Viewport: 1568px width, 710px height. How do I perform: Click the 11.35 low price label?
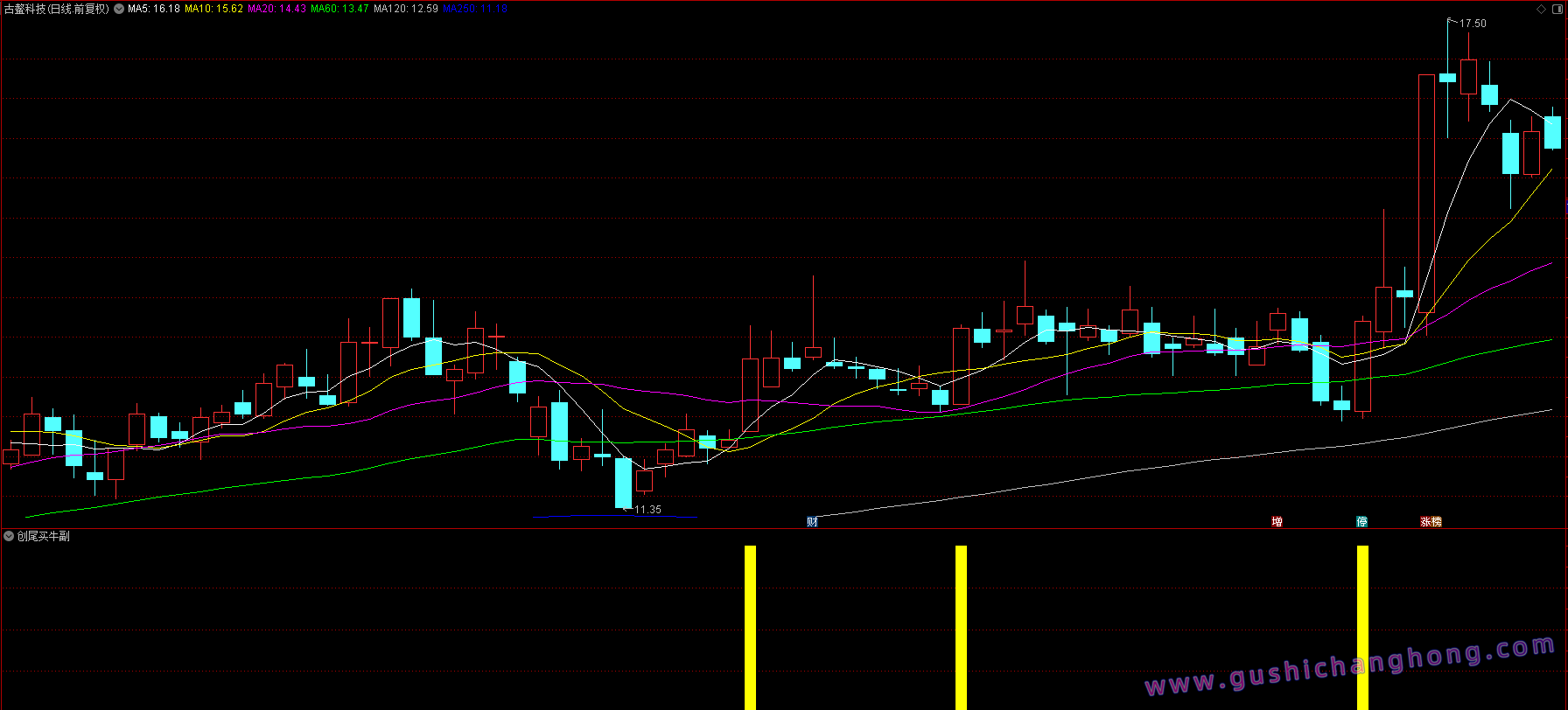click(x=647, y=510)
